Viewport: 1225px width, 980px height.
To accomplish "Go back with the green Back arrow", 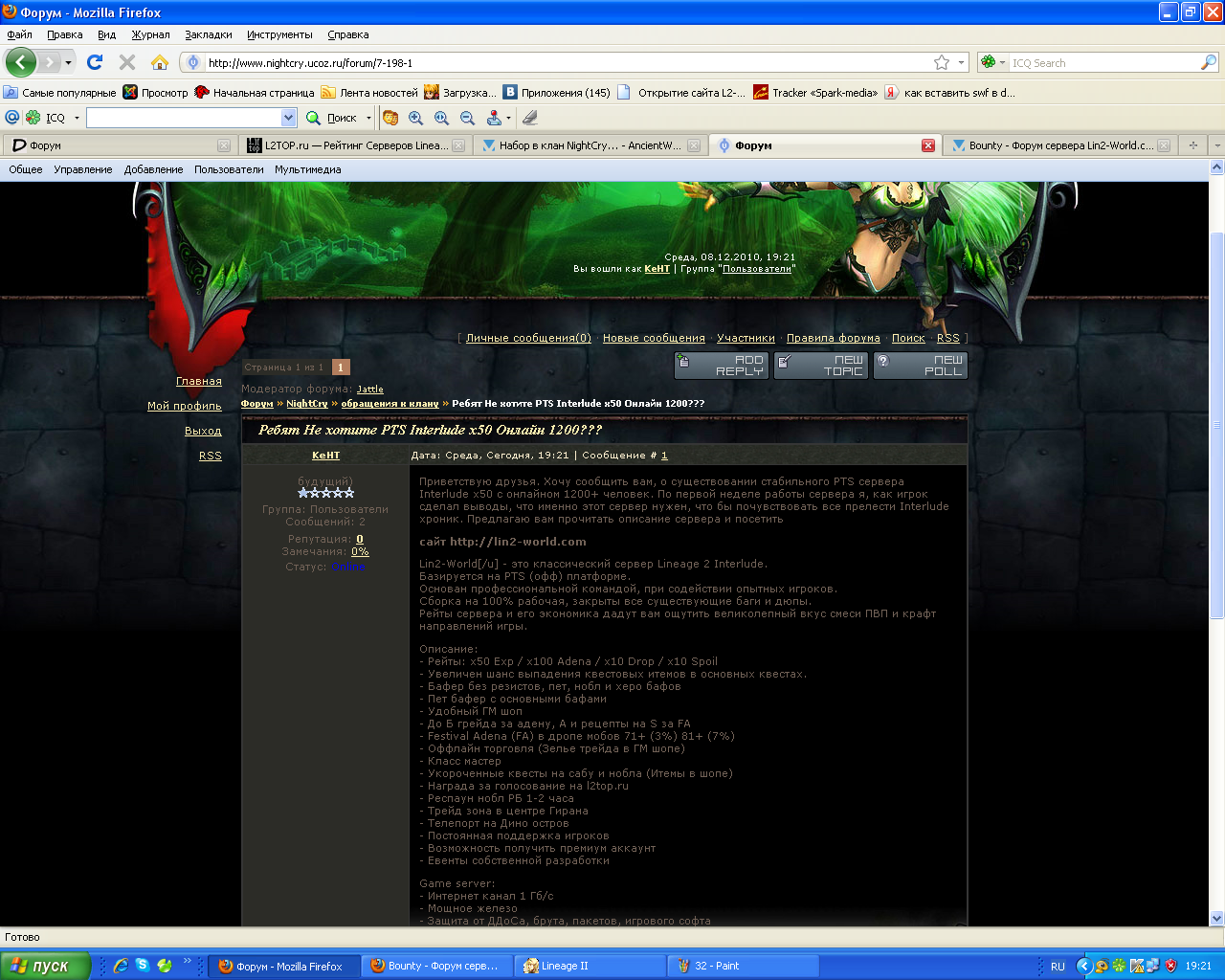I will [21, 62].
